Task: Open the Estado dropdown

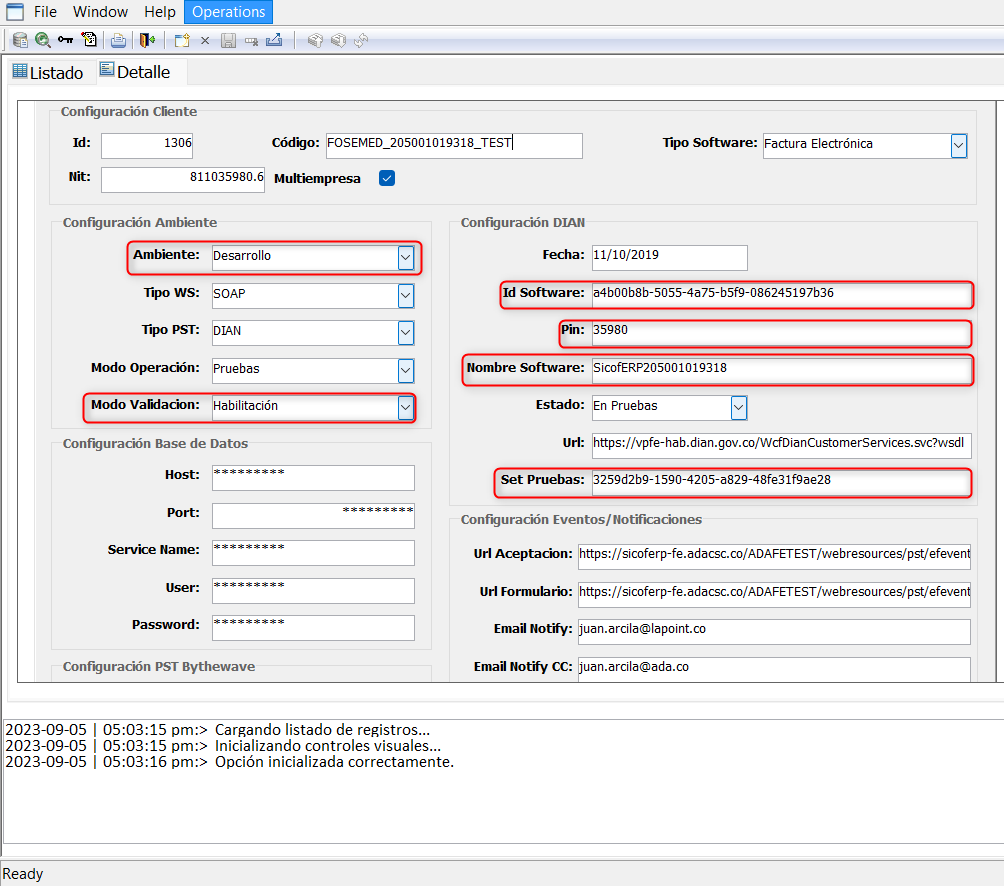Action: (738, 407)
